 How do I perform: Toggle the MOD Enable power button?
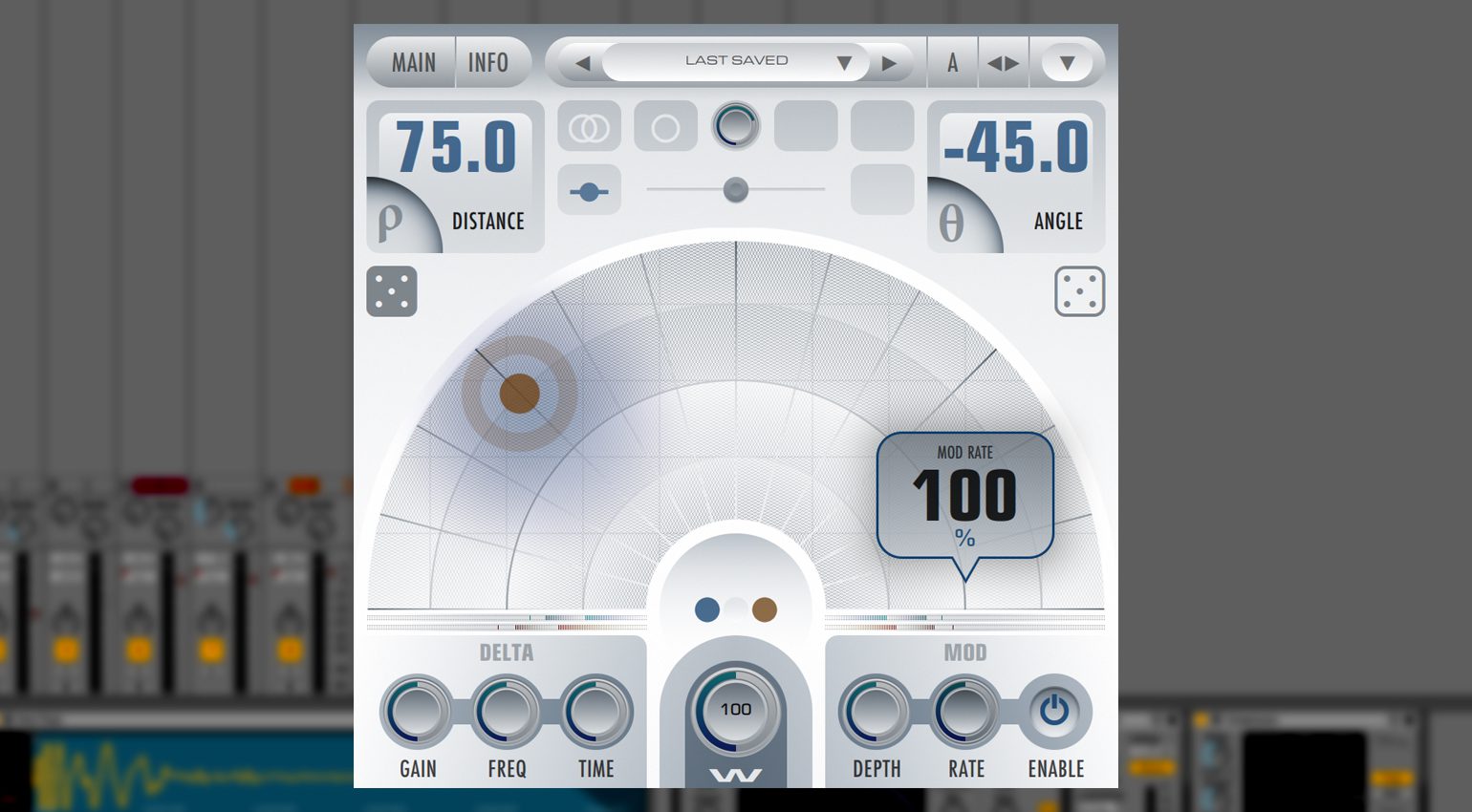tap(1054, 712)
